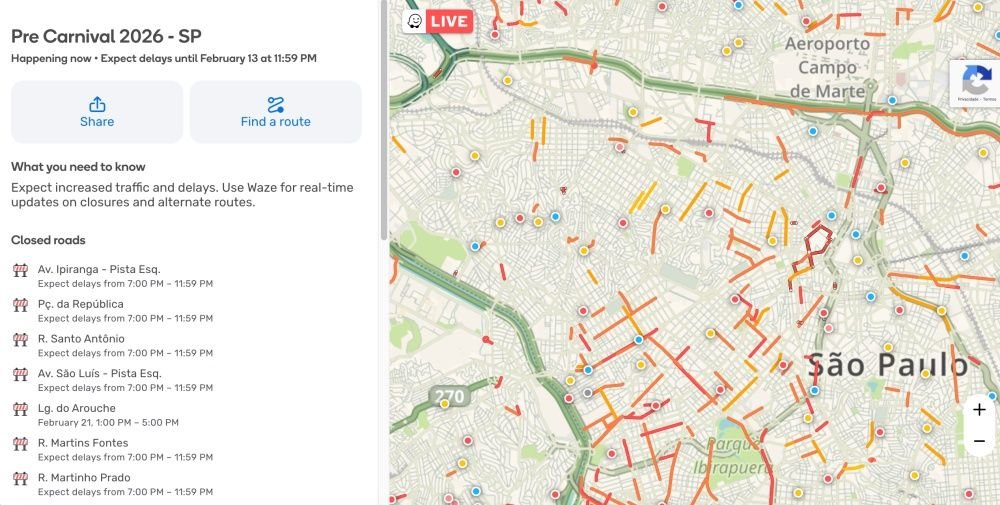Click the Aeroporto Campo de Marte label
Image resolution: width=1000 pixels, height=505 pixels.
point(827,67)
